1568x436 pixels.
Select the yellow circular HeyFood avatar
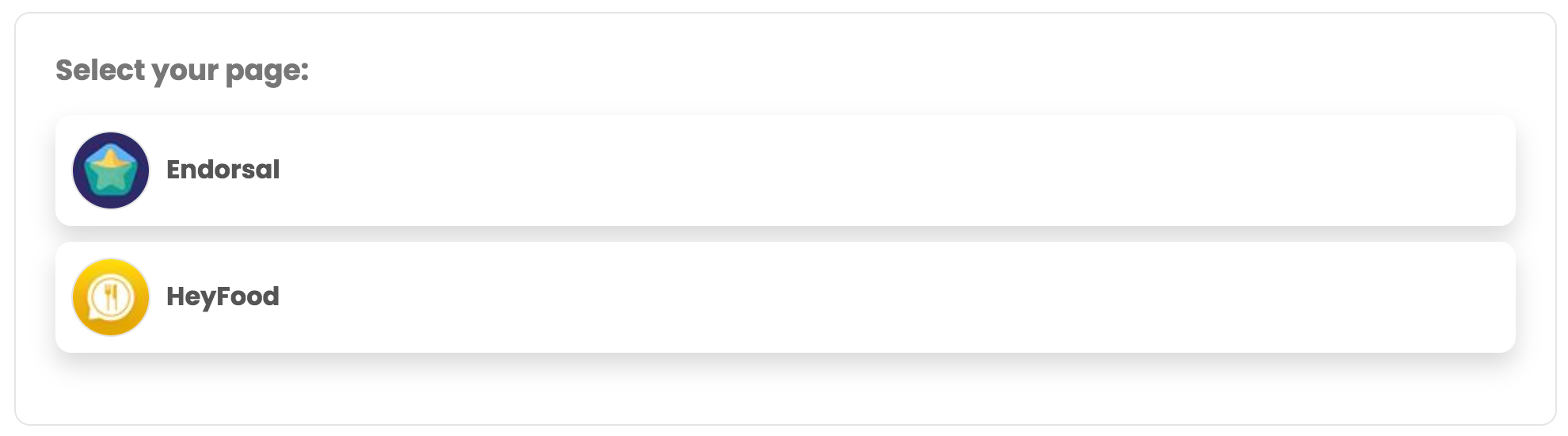coord(111,297)
